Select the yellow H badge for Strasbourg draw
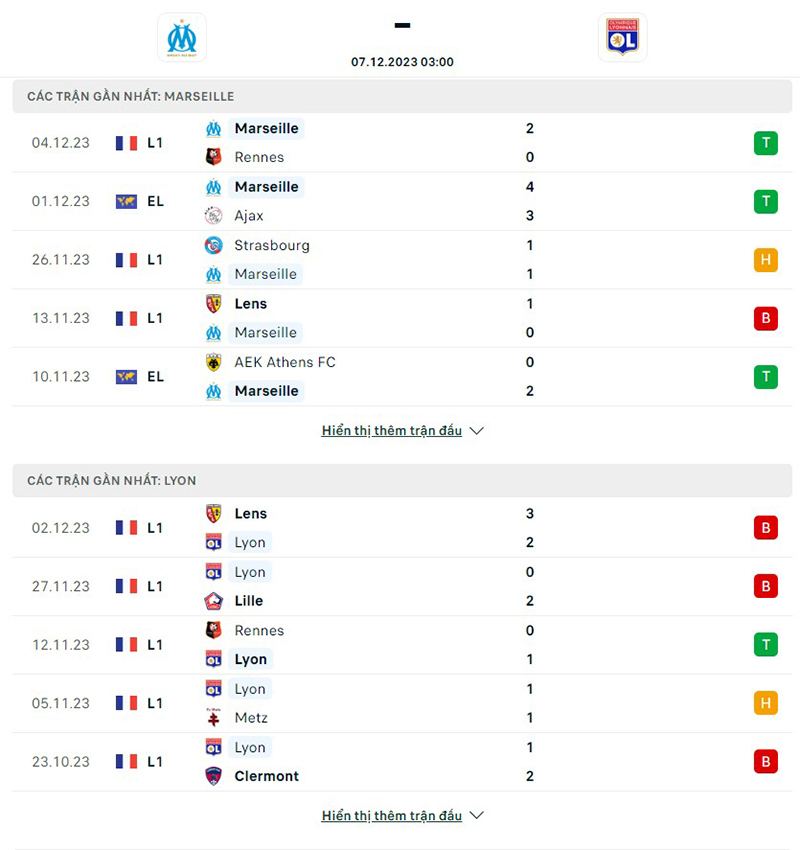Image resolution: width=800 pixels, height=850 pixels. [765, 259]
